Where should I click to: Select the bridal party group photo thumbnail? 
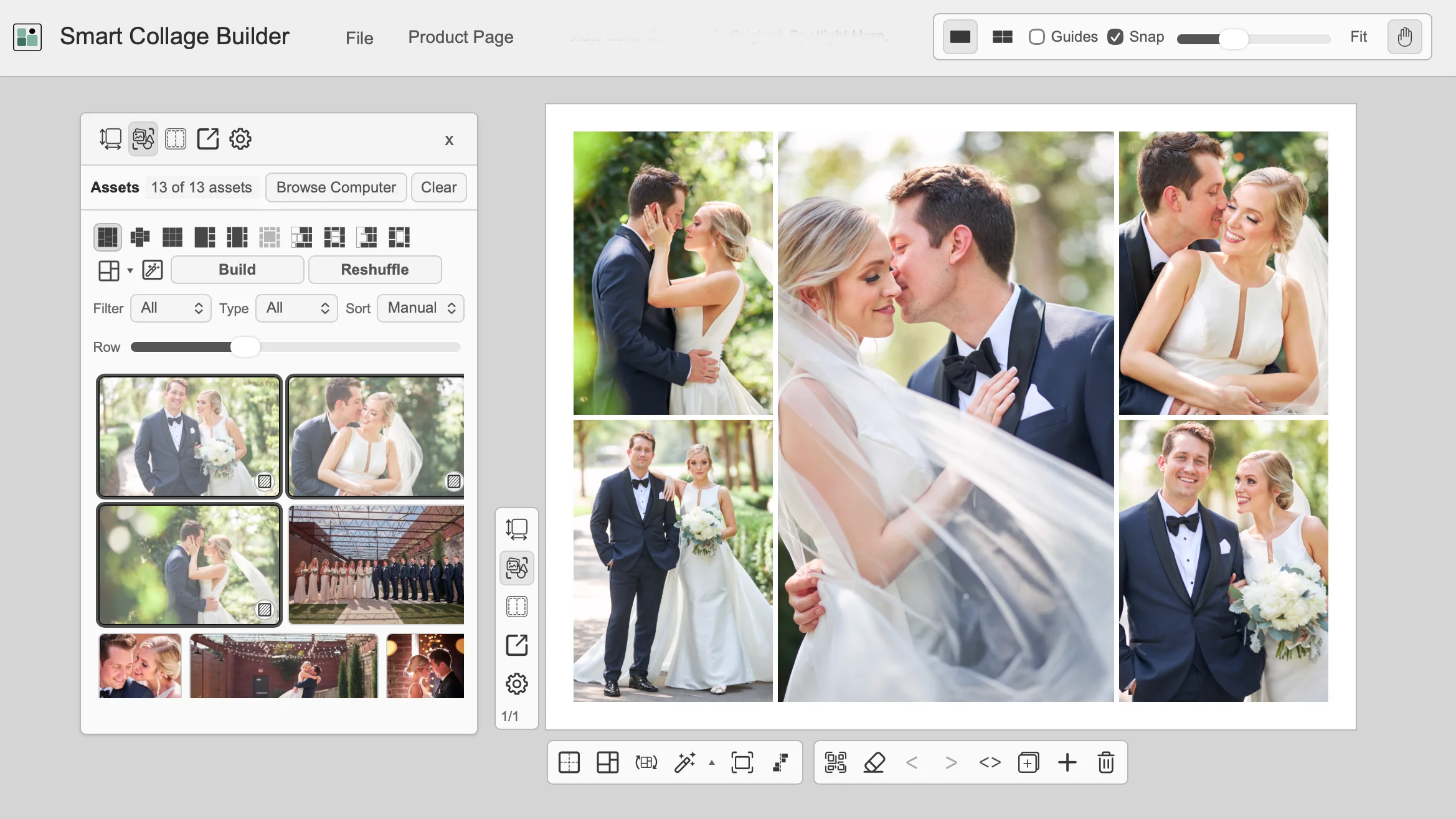[x=376, y=564]
